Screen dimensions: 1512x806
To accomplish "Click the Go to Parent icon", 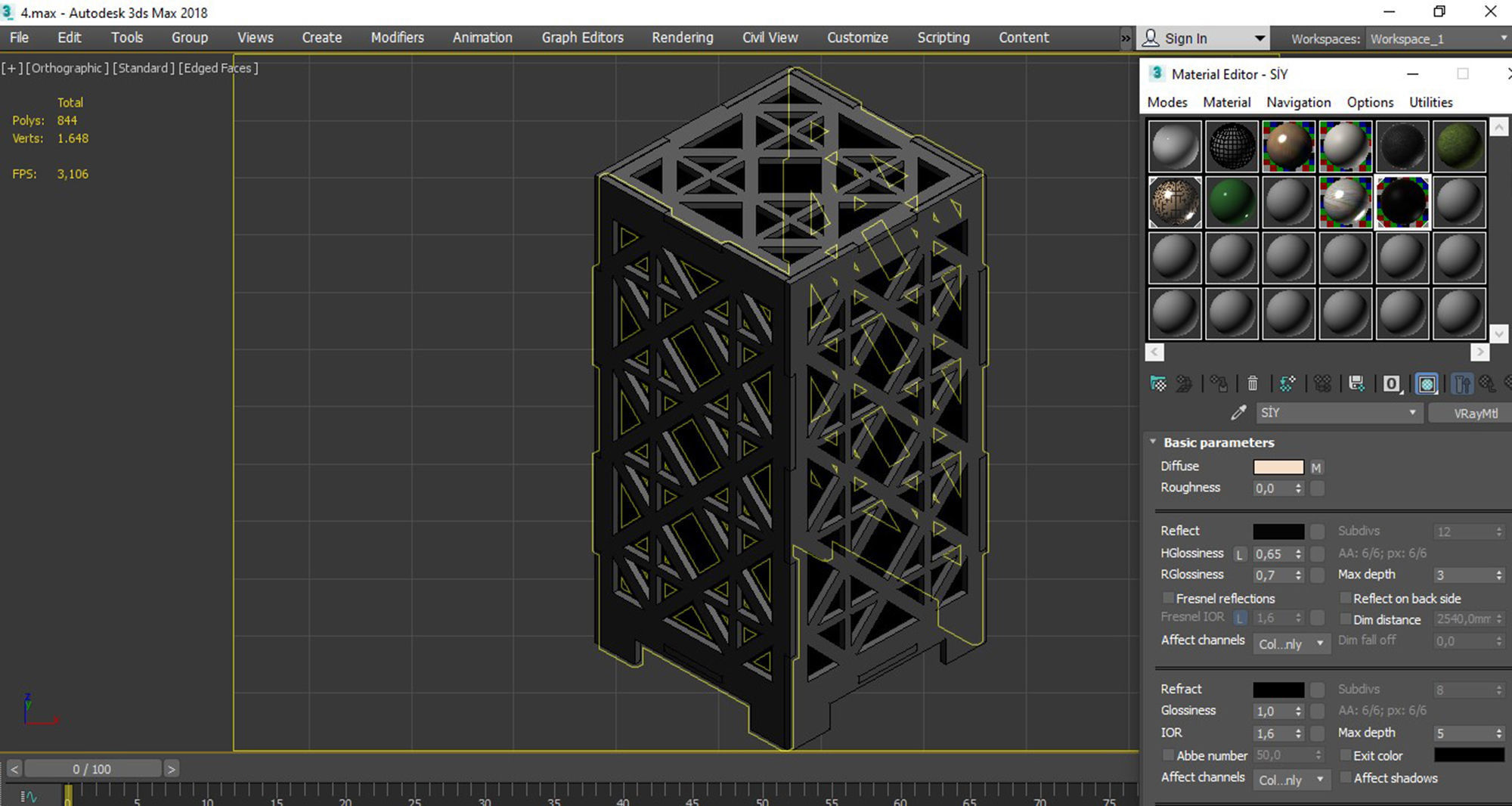I will 1487,384.
